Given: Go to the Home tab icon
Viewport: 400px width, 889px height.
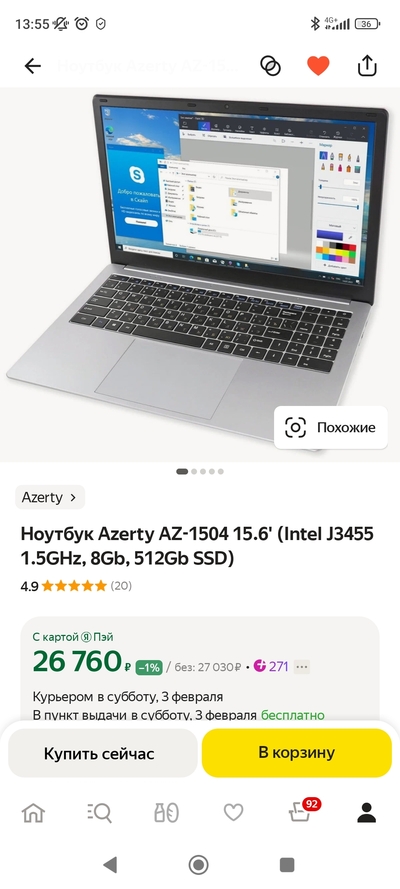Looking at the screenshot, I should click(33, 813).
